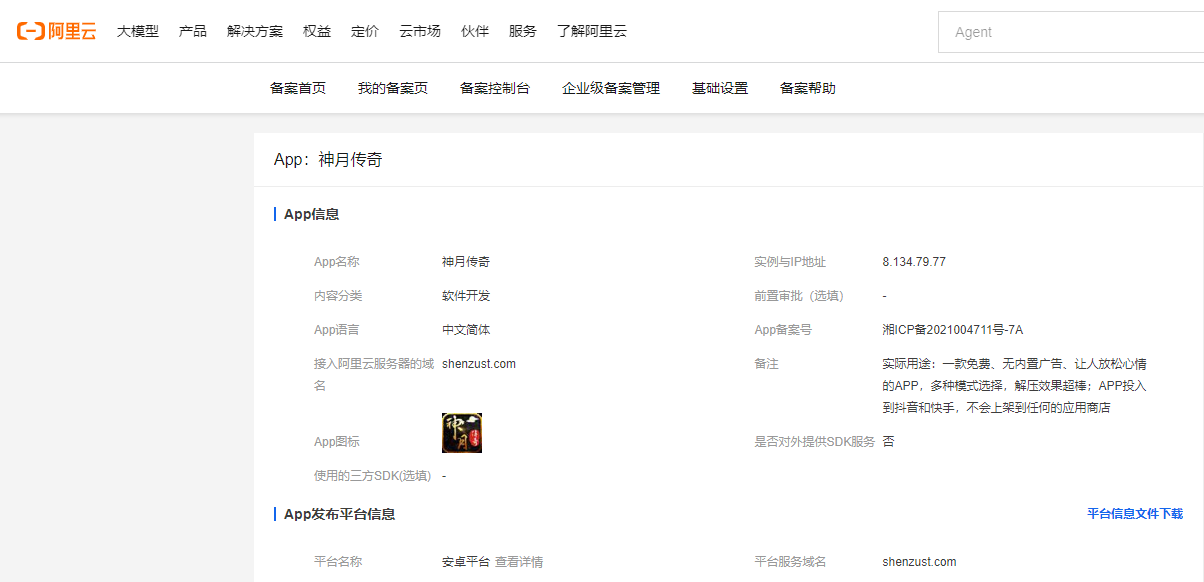Click the Aliyun logo
Image resolution: width=1204 pixels, height=582 pixels.
(x=57, y=31)
